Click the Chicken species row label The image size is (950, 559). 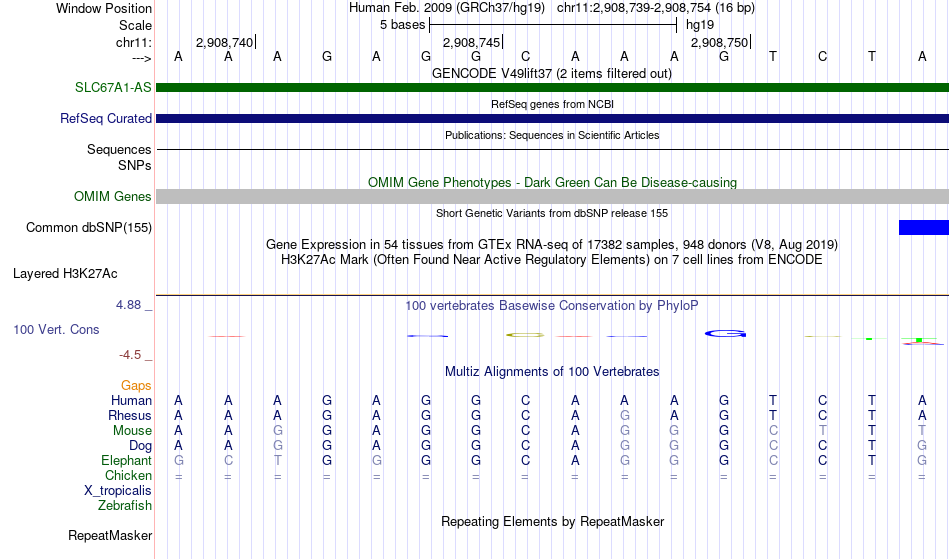(x=128, y=475)
